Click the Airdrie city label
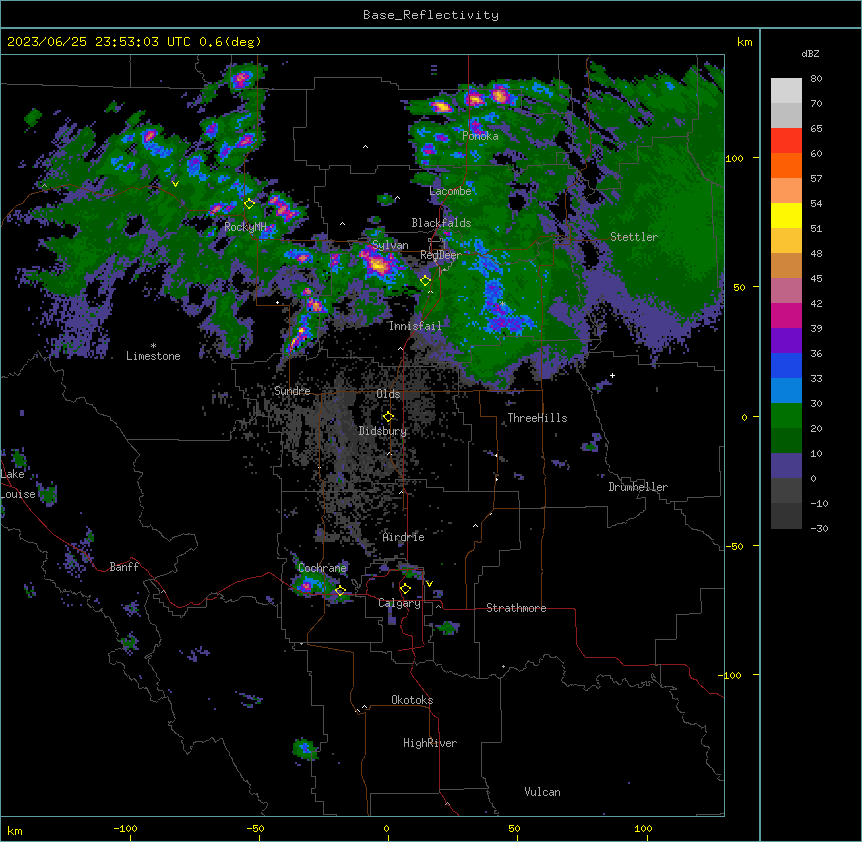The image size is (862, 842). point(404,537)
